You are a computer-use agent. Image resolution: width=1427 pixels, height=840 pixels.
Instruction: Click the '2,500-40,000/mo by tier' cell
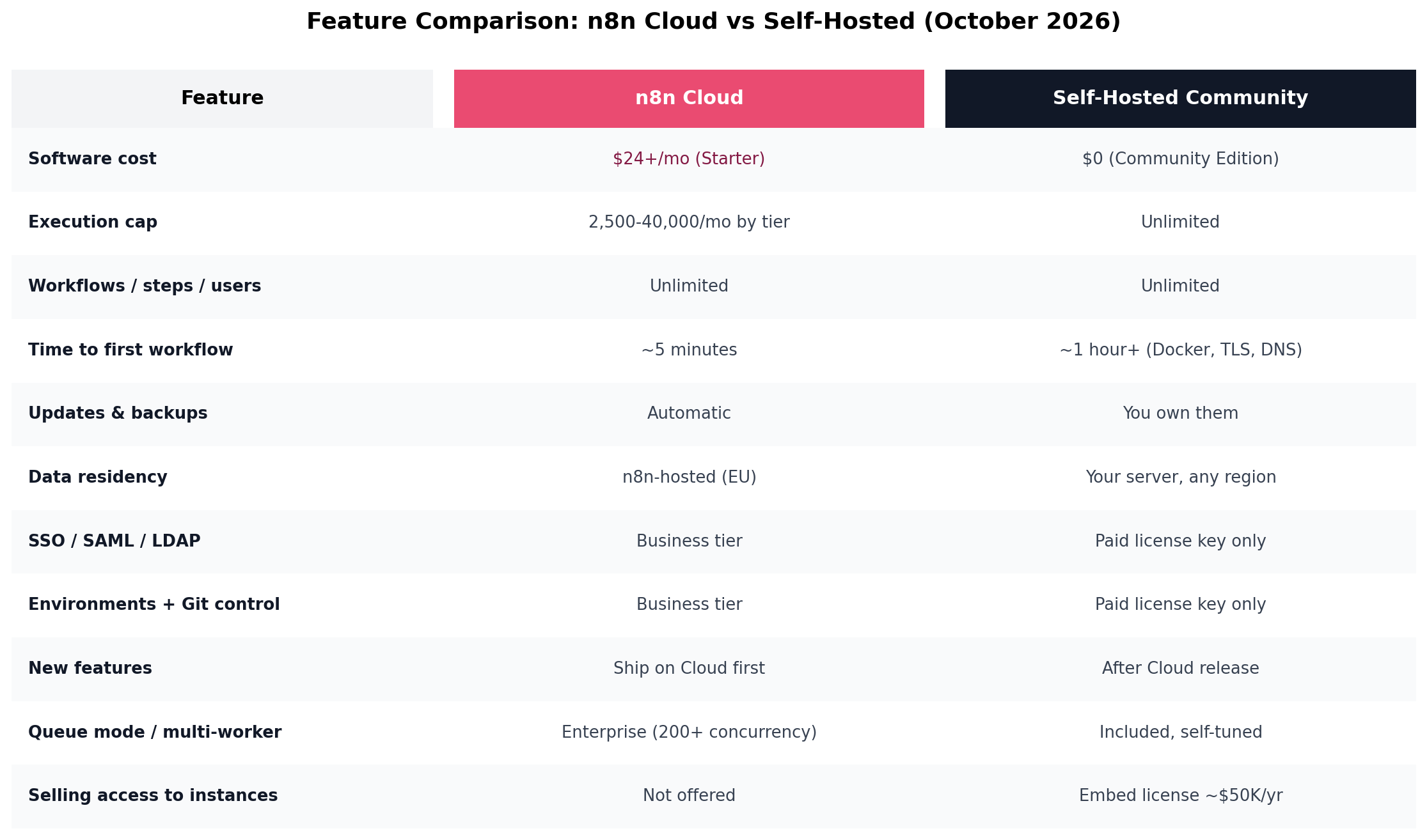pyautogui.click(x=689, y=222)
